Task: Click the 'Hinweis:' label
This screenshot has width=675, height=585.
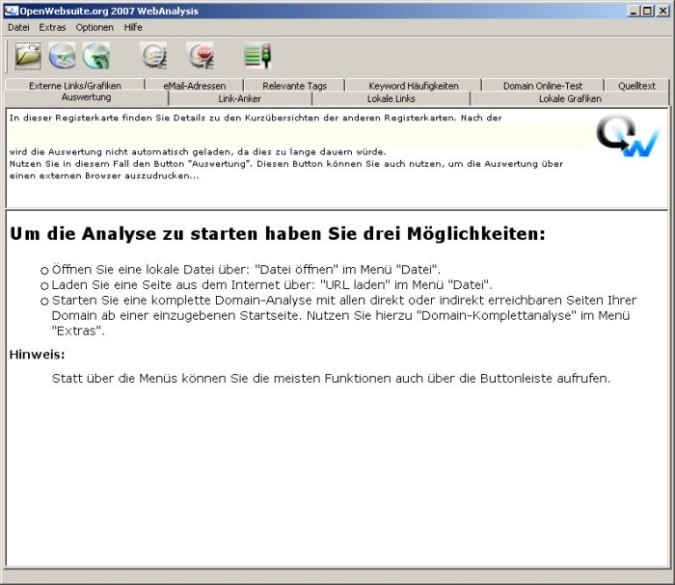Action: [37, 355]
